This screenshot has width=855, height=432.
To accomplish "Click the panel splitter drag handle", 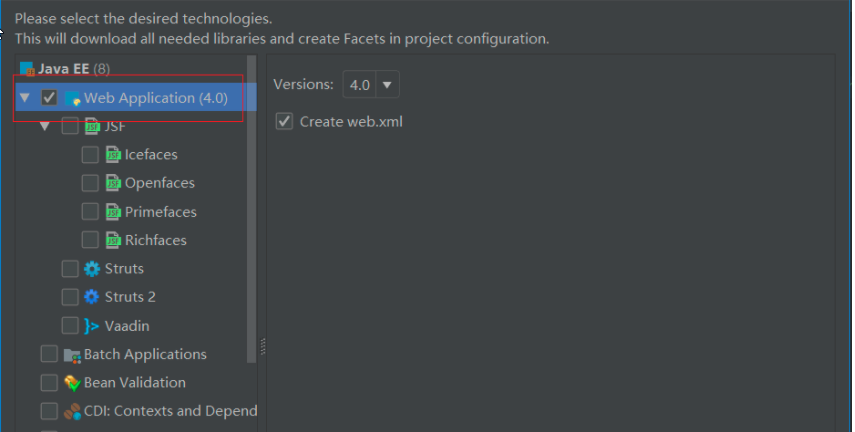I will (263, 345).
